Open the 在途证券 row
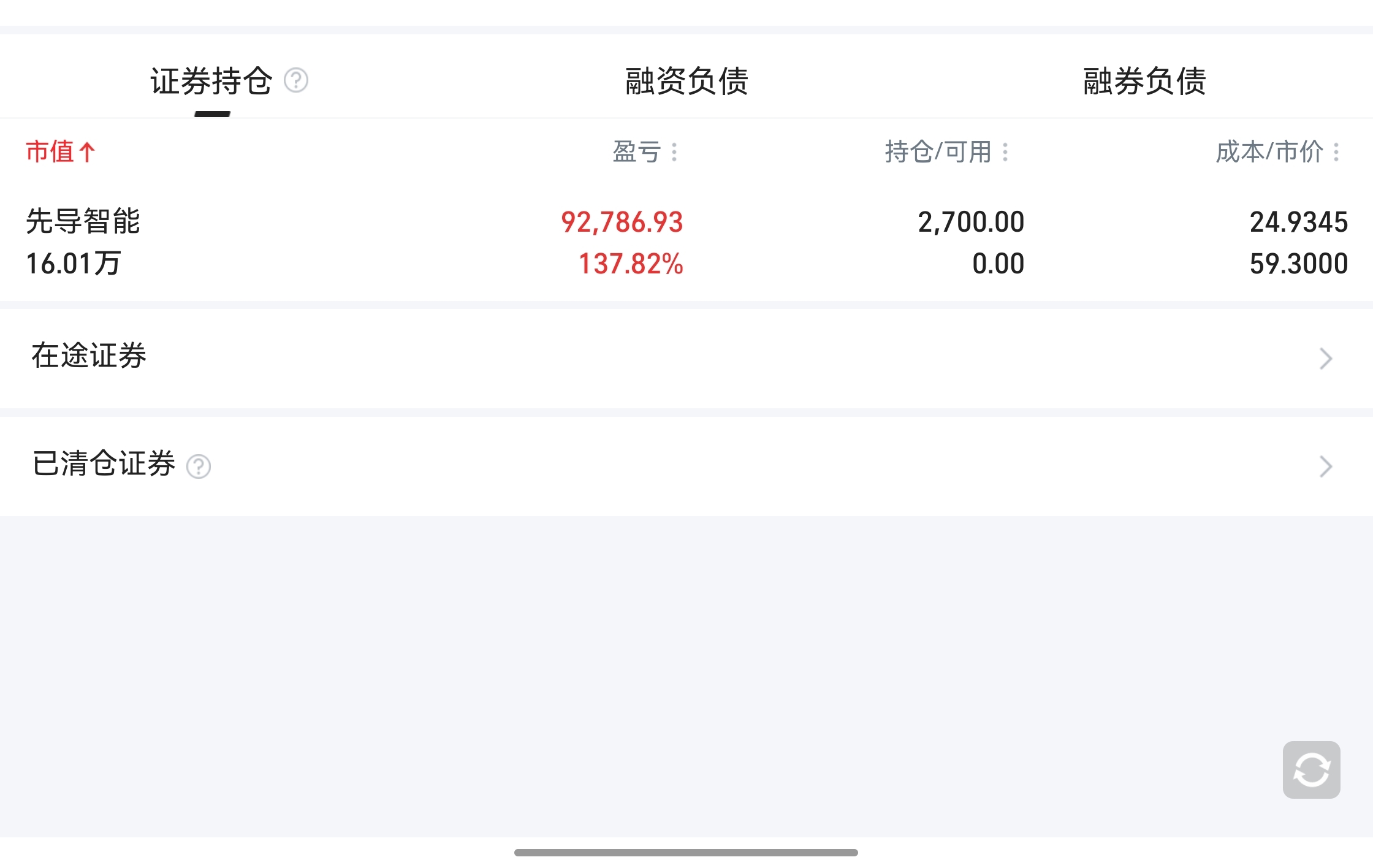Image resolution: width=1373 pixels, height=868 pixels. pyautogui.click(x=686, y=358)
